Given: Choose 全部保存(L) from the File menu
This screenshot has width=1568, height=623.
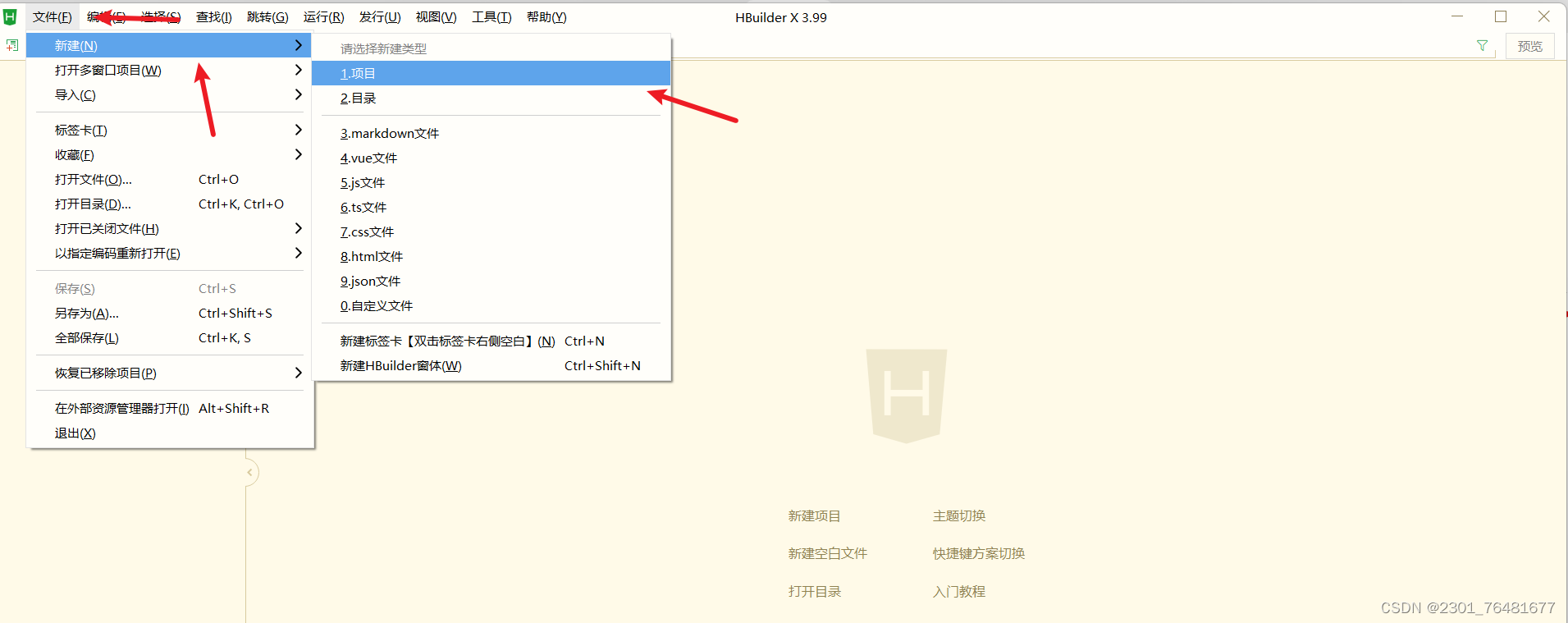Looking at the screenshot, I should tap(169, 338).
